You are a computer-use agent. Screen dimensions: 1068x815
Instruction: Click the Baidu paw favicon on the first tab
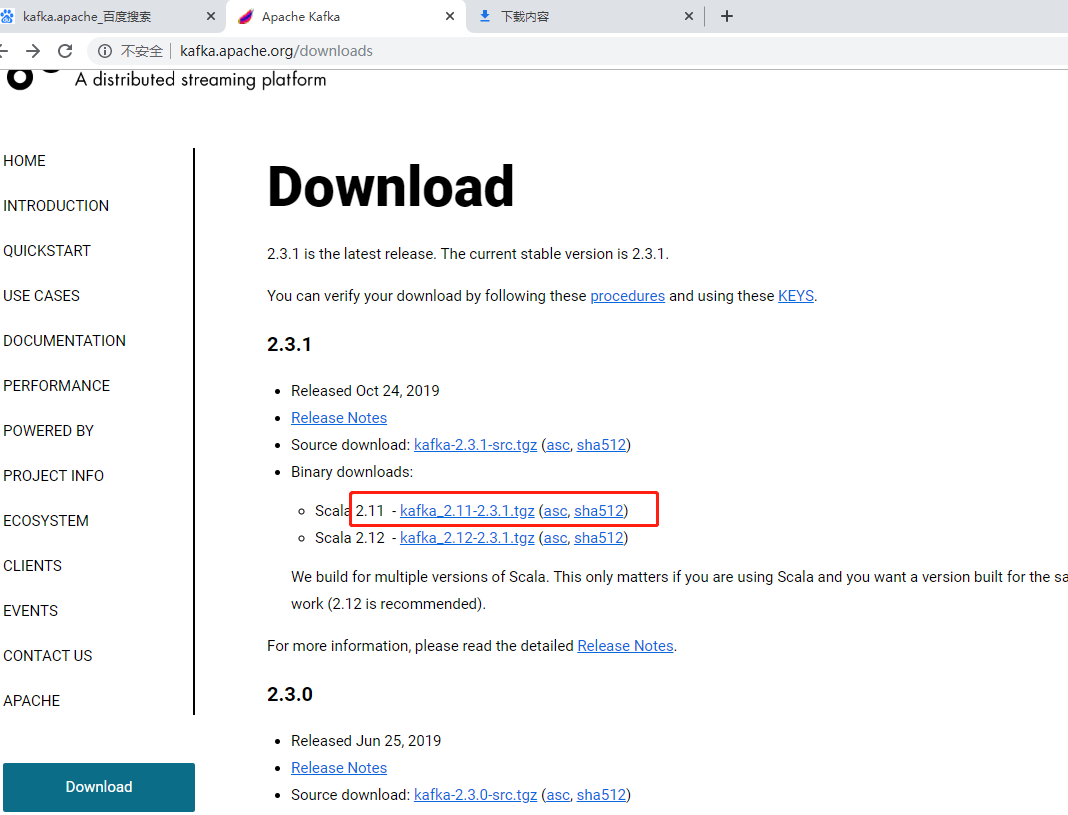7,16
